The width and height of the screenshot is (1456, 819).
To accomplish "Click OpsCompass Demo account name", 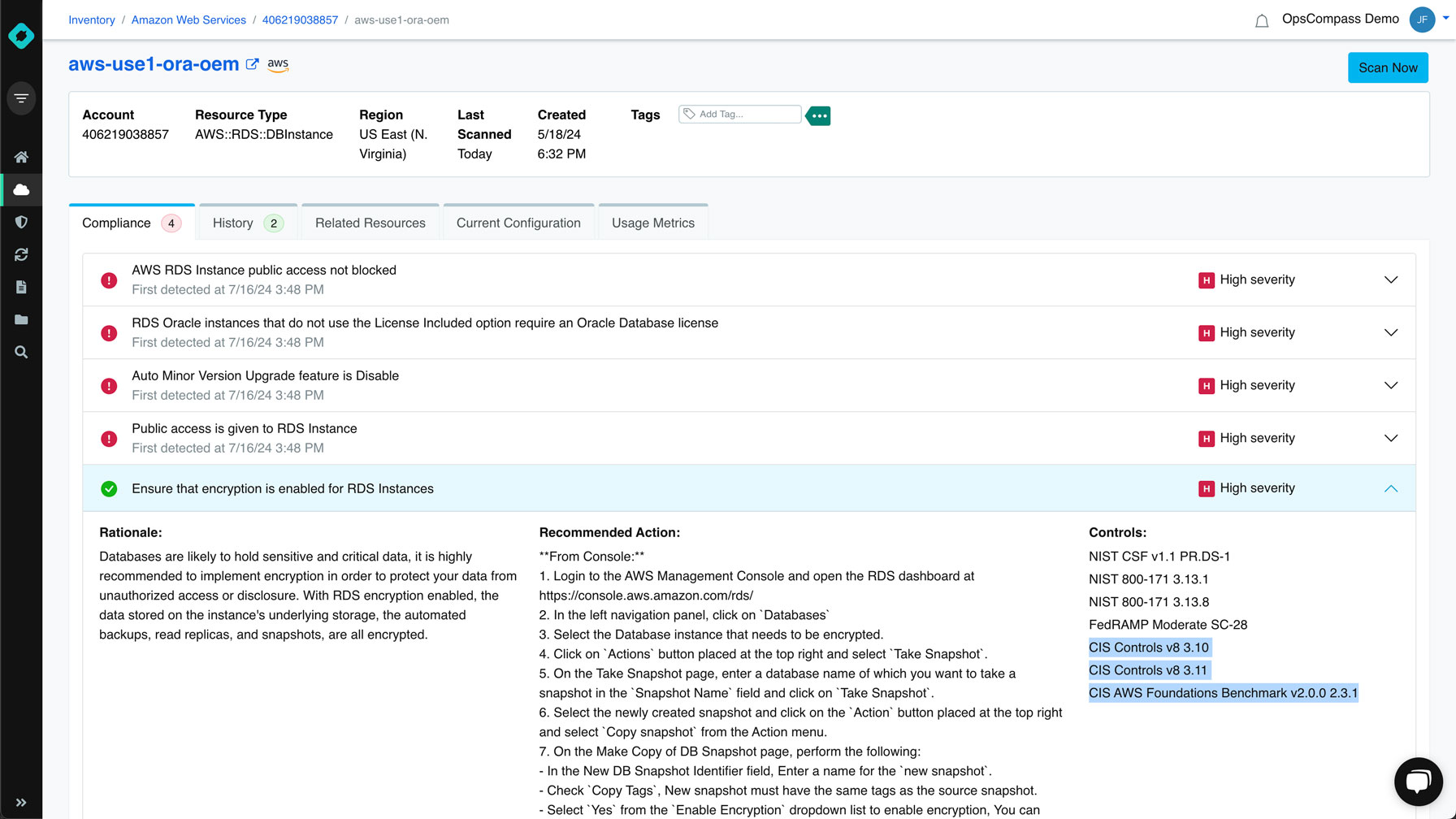I will (1340, 19).
